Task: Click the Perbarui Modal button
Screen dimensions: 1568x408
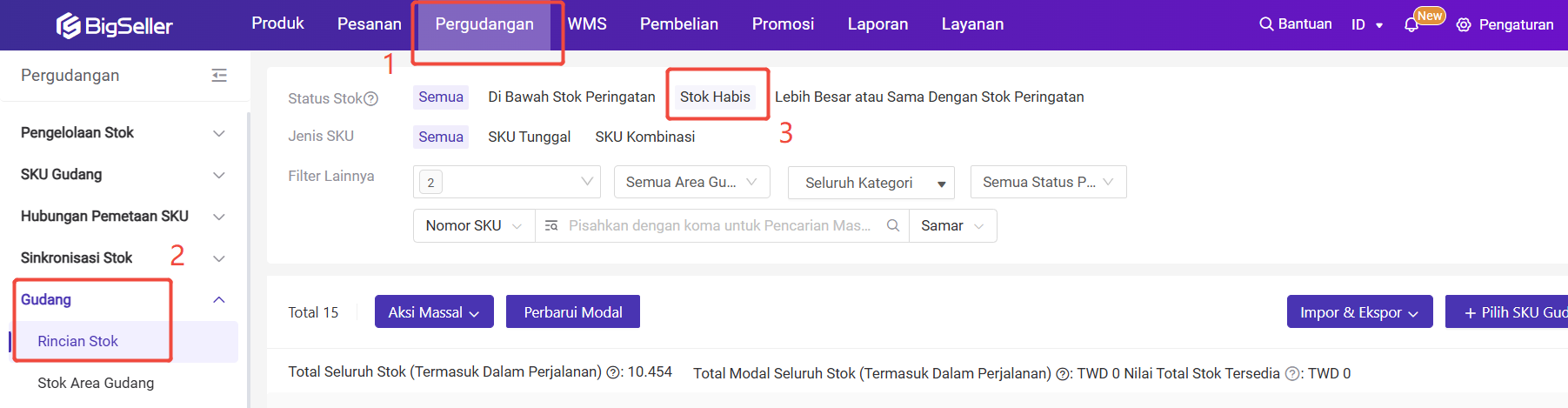Action: pyautogui.click(x=573, y=311)
